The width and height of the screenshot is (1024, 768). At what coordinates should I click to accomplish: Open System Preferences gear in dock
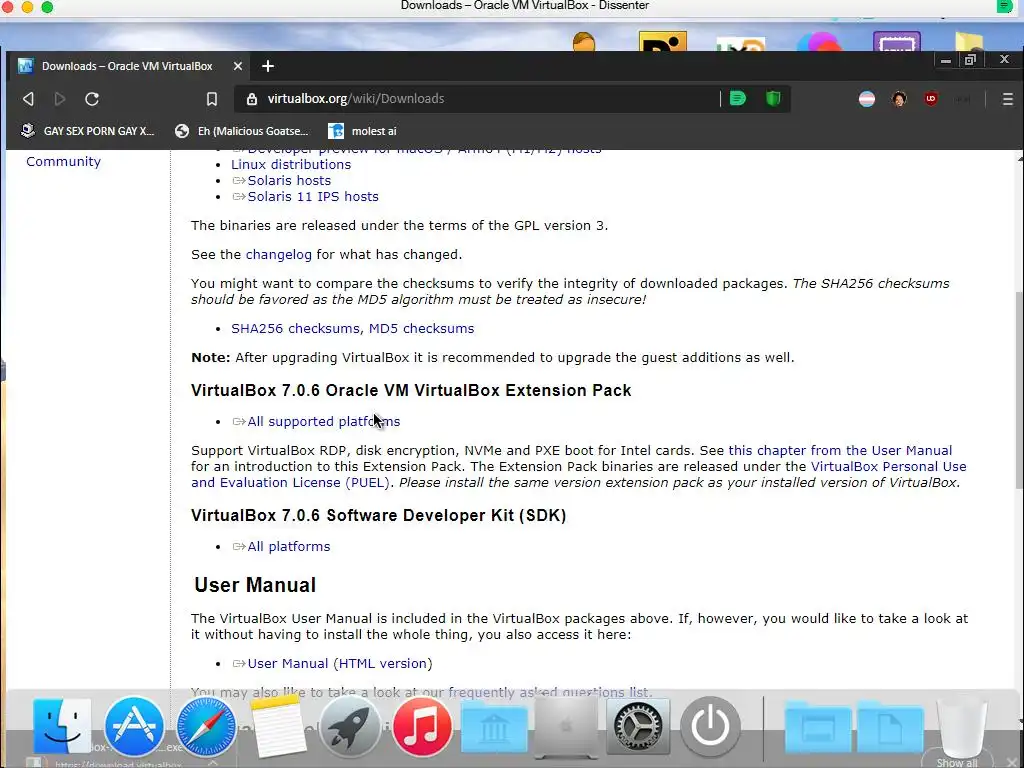pyautogui.click(x=638, y=726)
